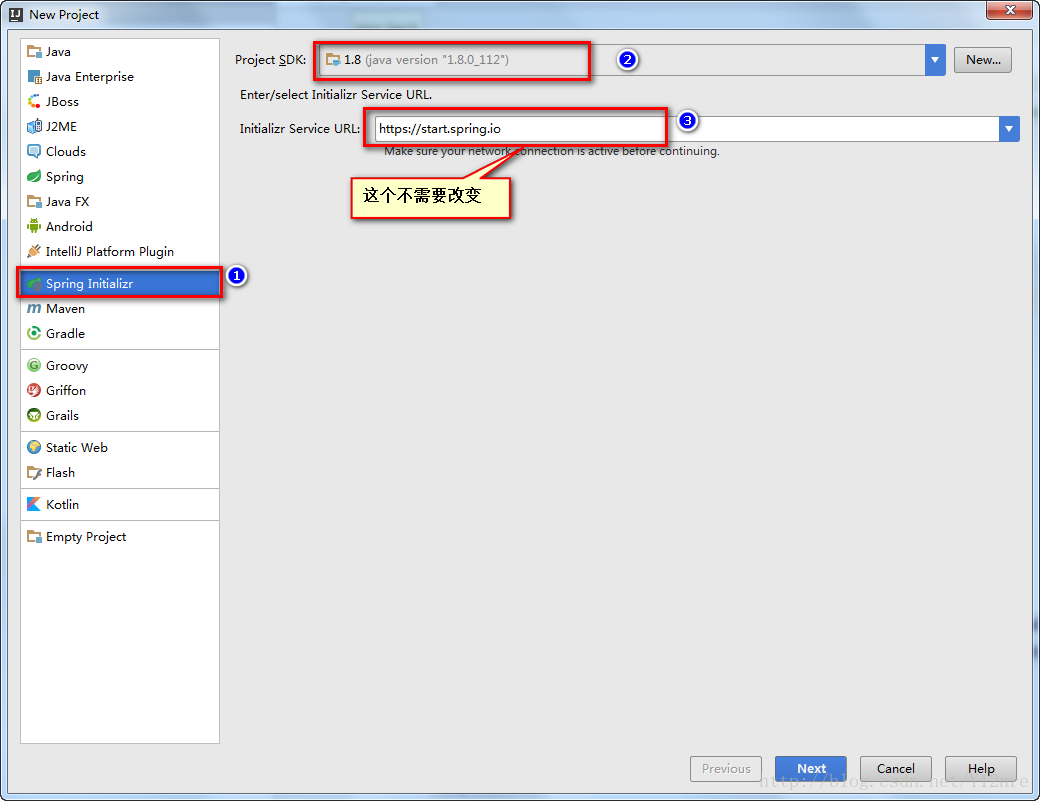The image size is (1040, 801).
Task: Click the Project SDK label
Action: [270, 60]
